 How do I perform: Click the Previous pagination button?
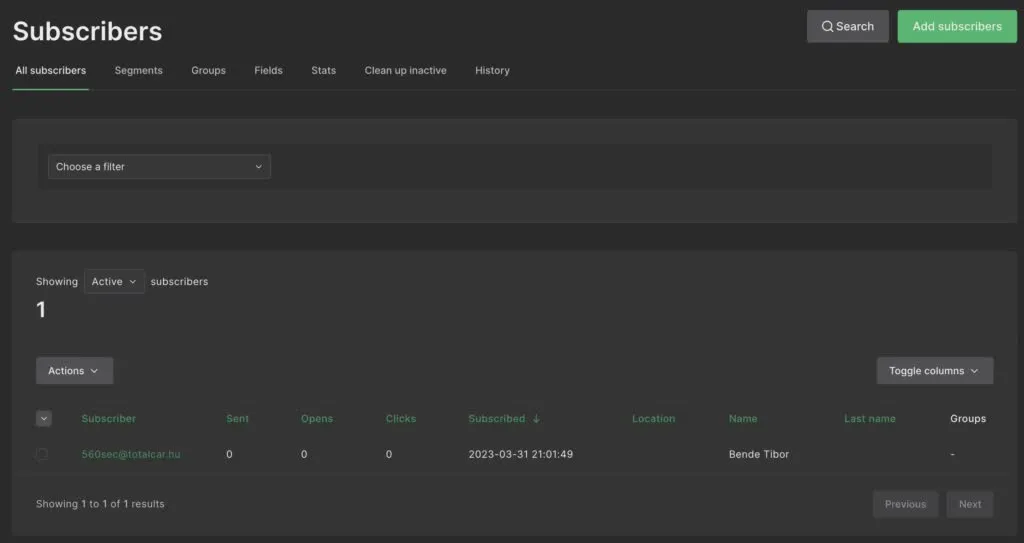pos(905,504)
